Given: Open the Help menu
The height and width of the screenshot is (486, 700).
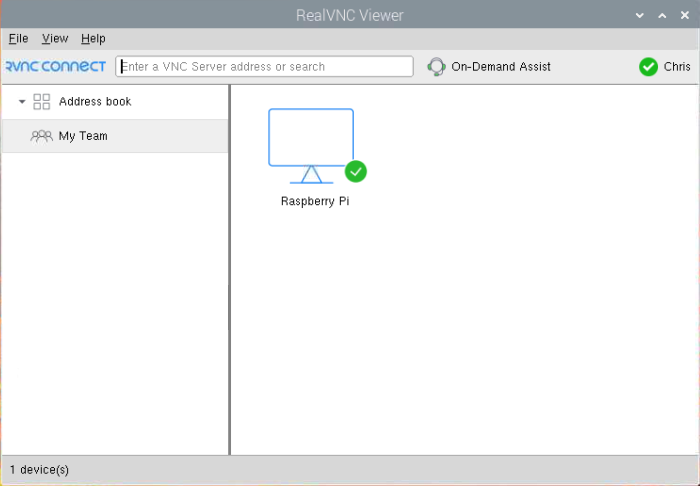Looking at the screenshot, I should pos(93,38).
